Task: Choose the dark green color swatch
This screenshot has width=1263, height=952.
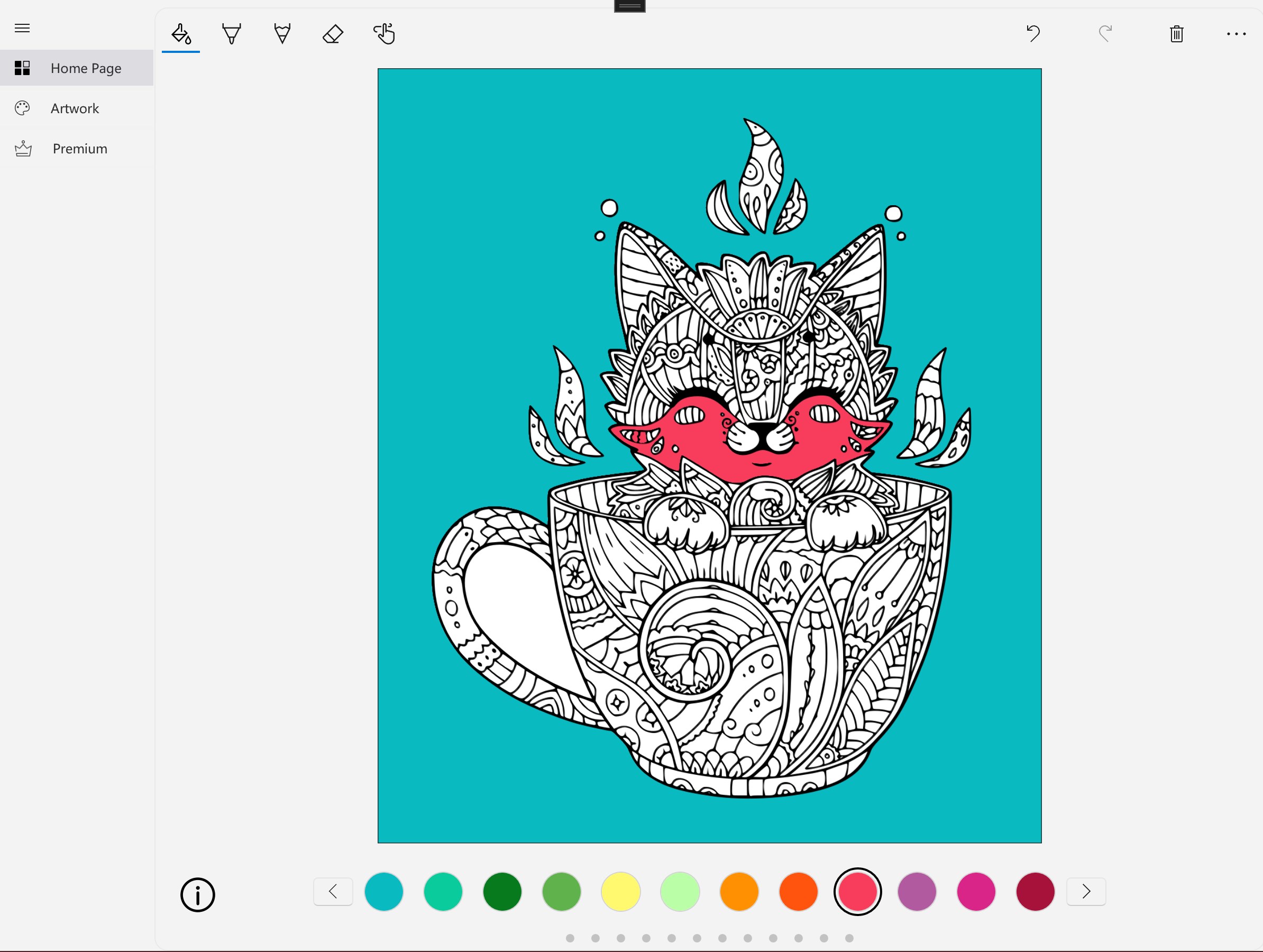Action: pos(502,892)
